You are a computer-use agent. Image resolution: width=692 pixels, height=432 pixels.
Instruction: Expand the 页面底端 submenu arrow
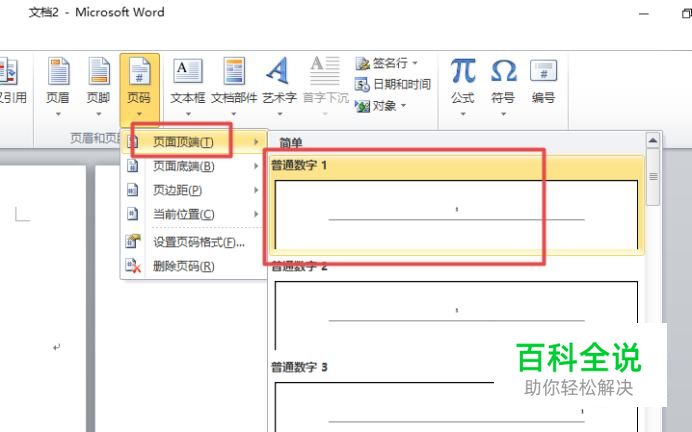click(256, 166)
